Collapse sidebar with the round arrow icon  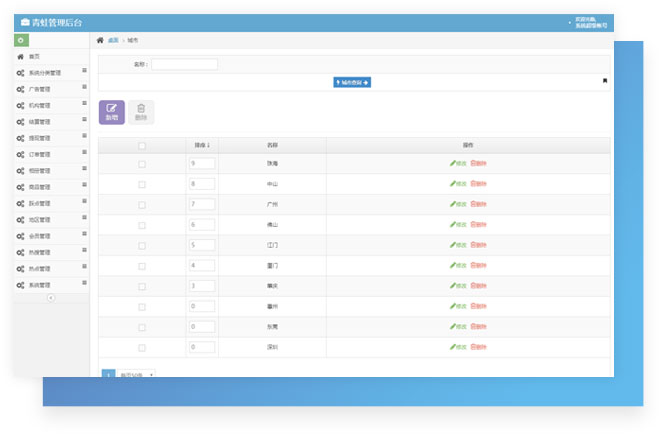coord(51,298)
